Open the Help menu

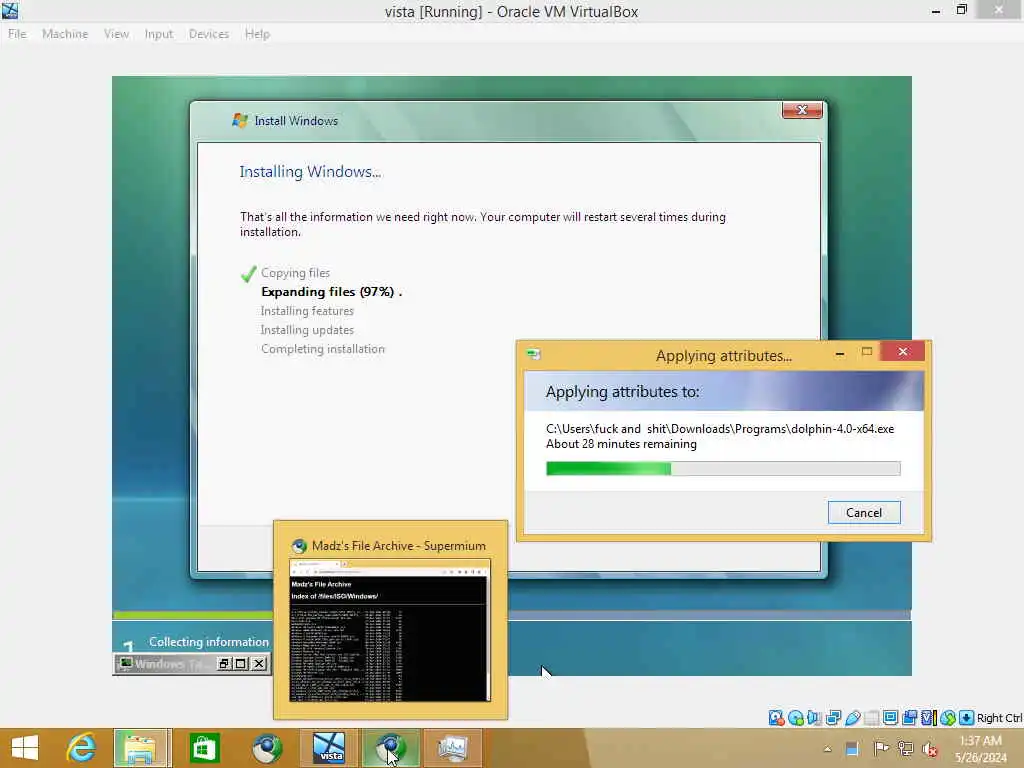pyautogui.click(x=257, y=34)
